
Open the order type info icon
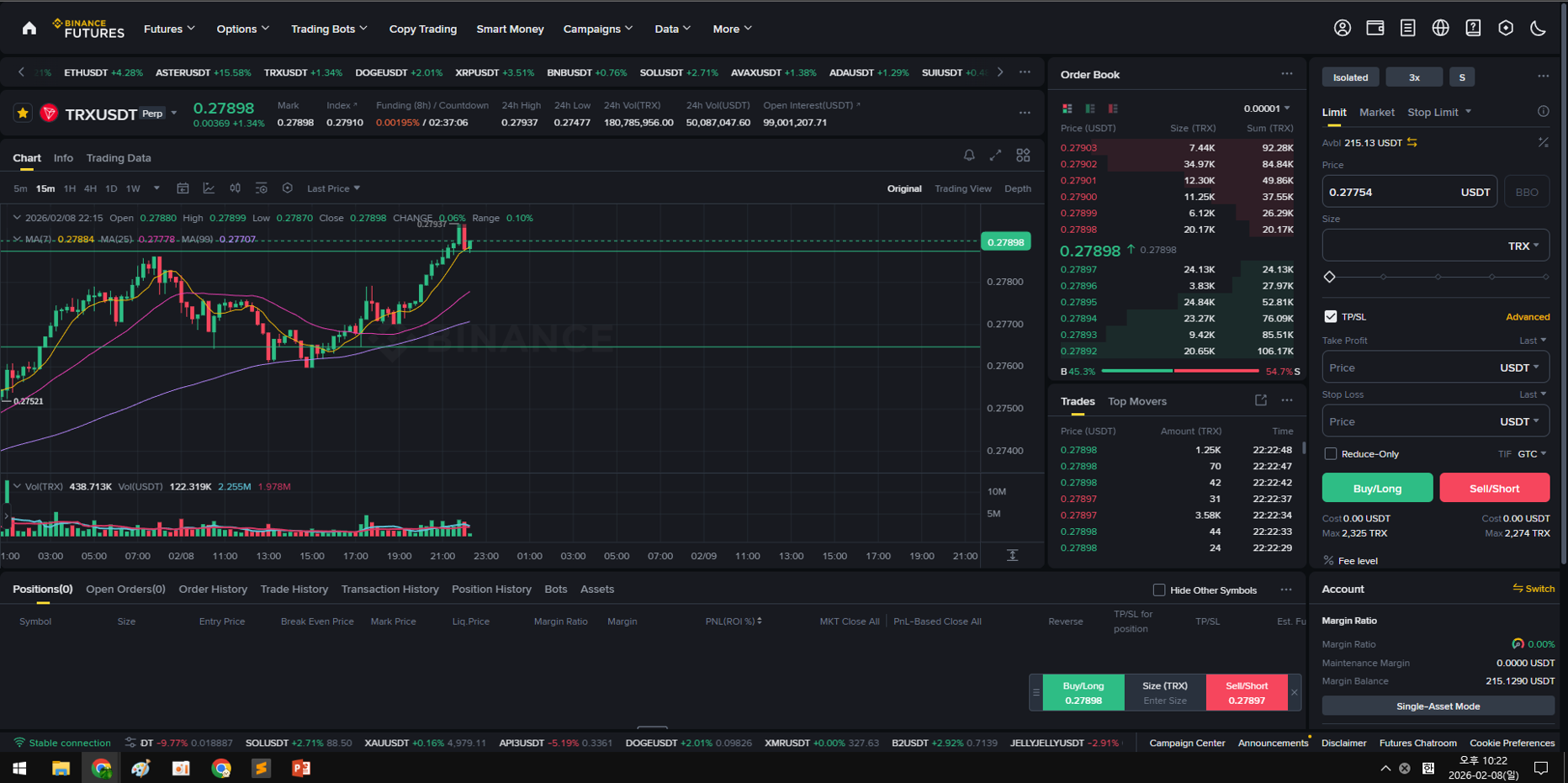pyautogui.click(x=1543, y=111)
